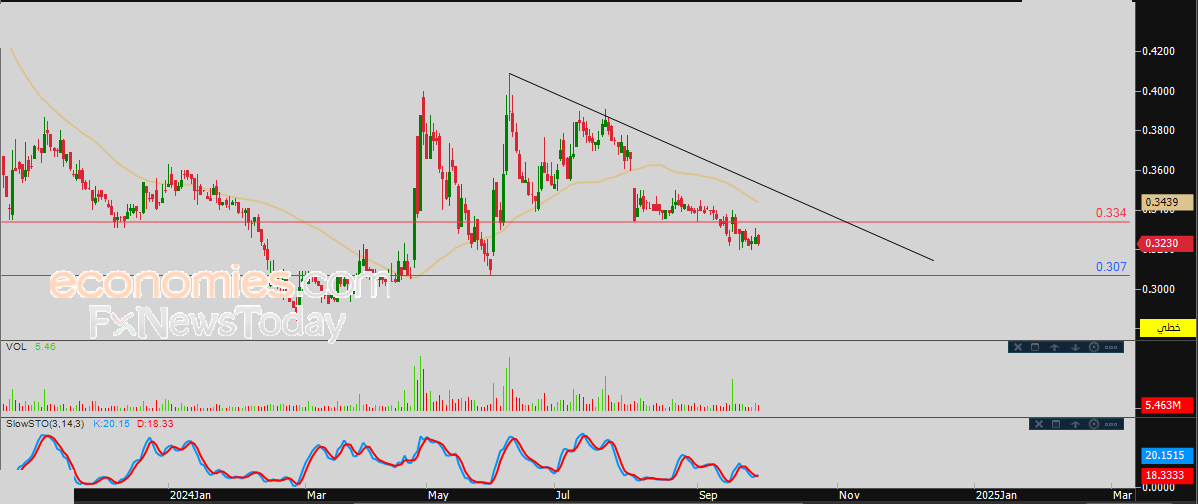
Task: Click the 0.307 support level label
Action: (1112, 267)
